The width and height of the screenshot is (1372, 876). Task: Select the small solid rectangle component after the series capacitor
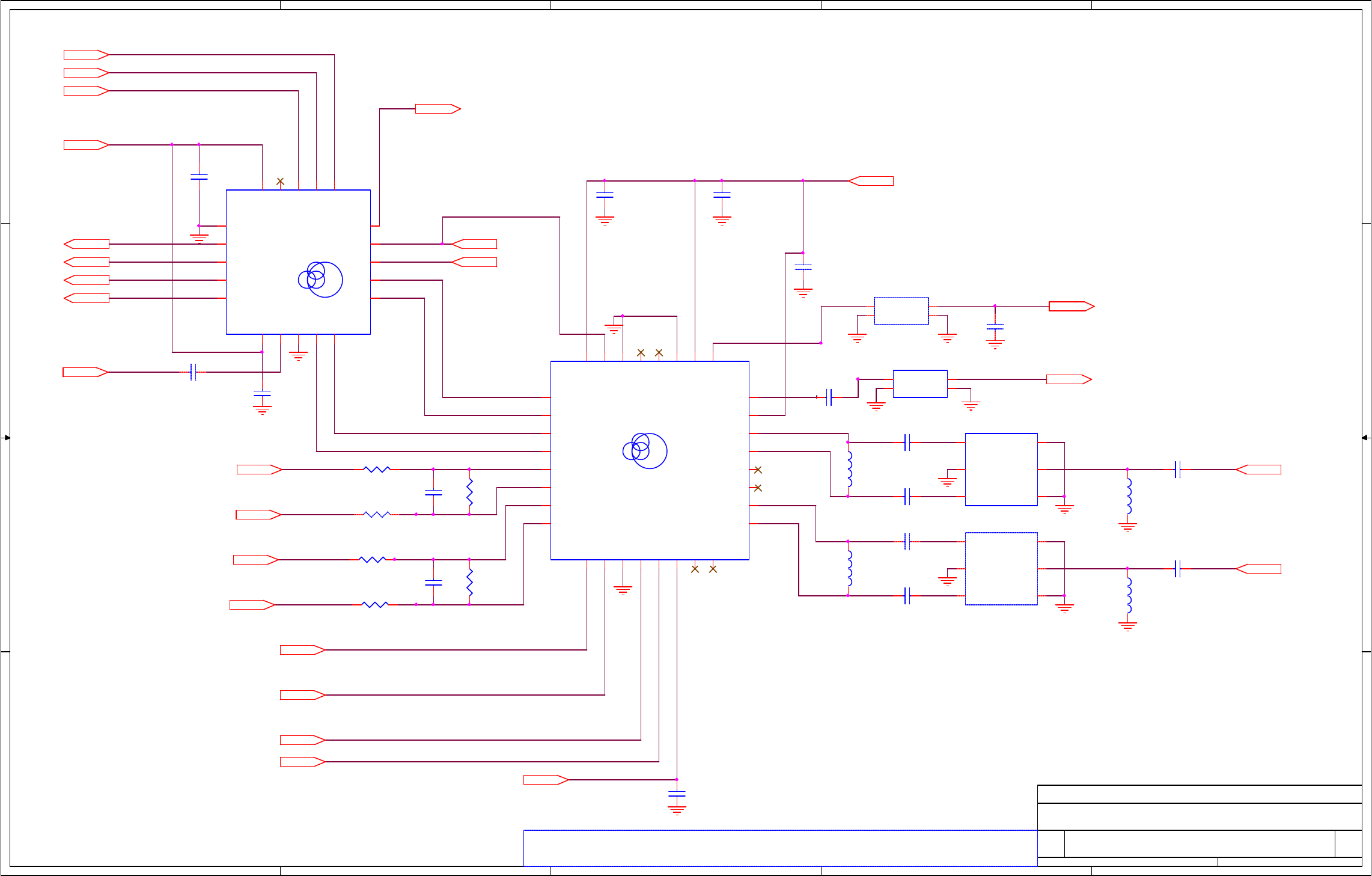920,384
